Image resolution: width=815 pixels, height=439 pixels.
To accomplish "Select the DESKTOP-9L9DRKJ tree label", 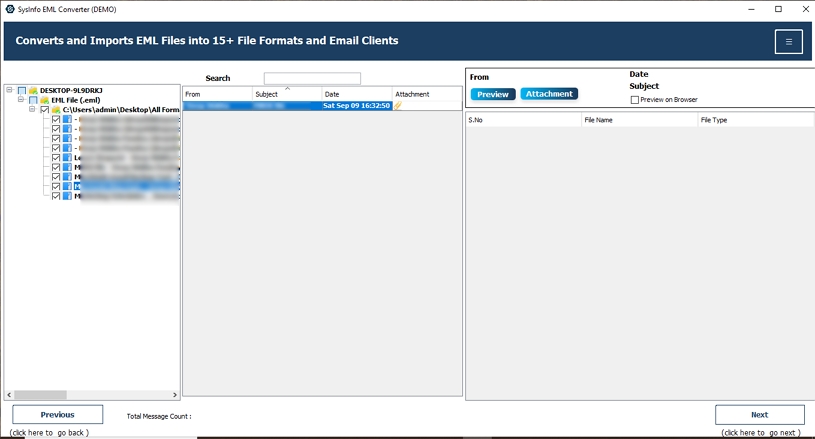I will point(71,90).
